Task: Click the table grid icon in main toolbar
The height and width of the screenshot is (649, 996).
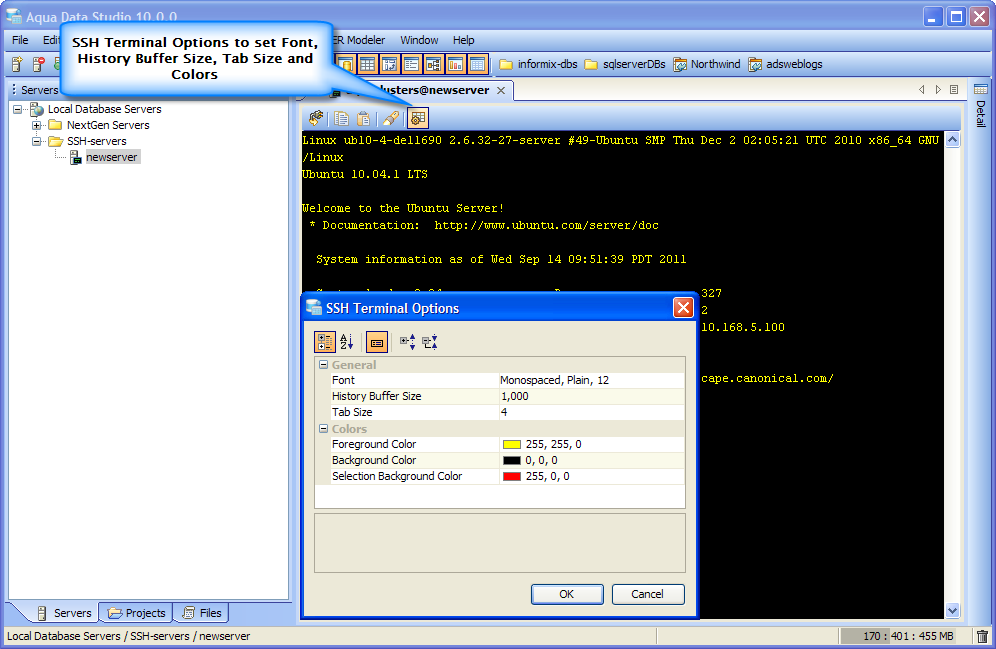Action: pyautogui.click(x=367, y=64)
